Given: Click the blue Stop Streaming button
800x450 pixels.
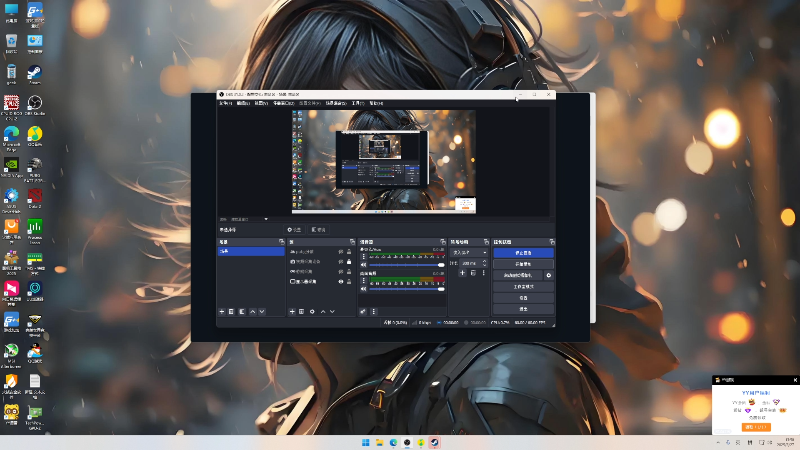Looking at the screenshot, I should 523,253.
